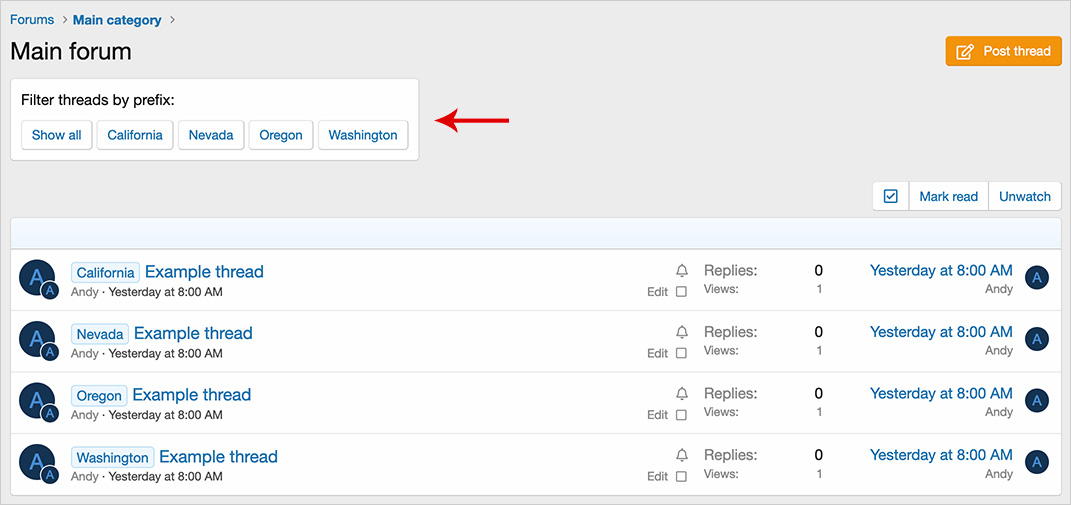Click the bell icon on Washington thread
The height and width of the screenshot is (505, 1071).
click(x=682, y=456)
